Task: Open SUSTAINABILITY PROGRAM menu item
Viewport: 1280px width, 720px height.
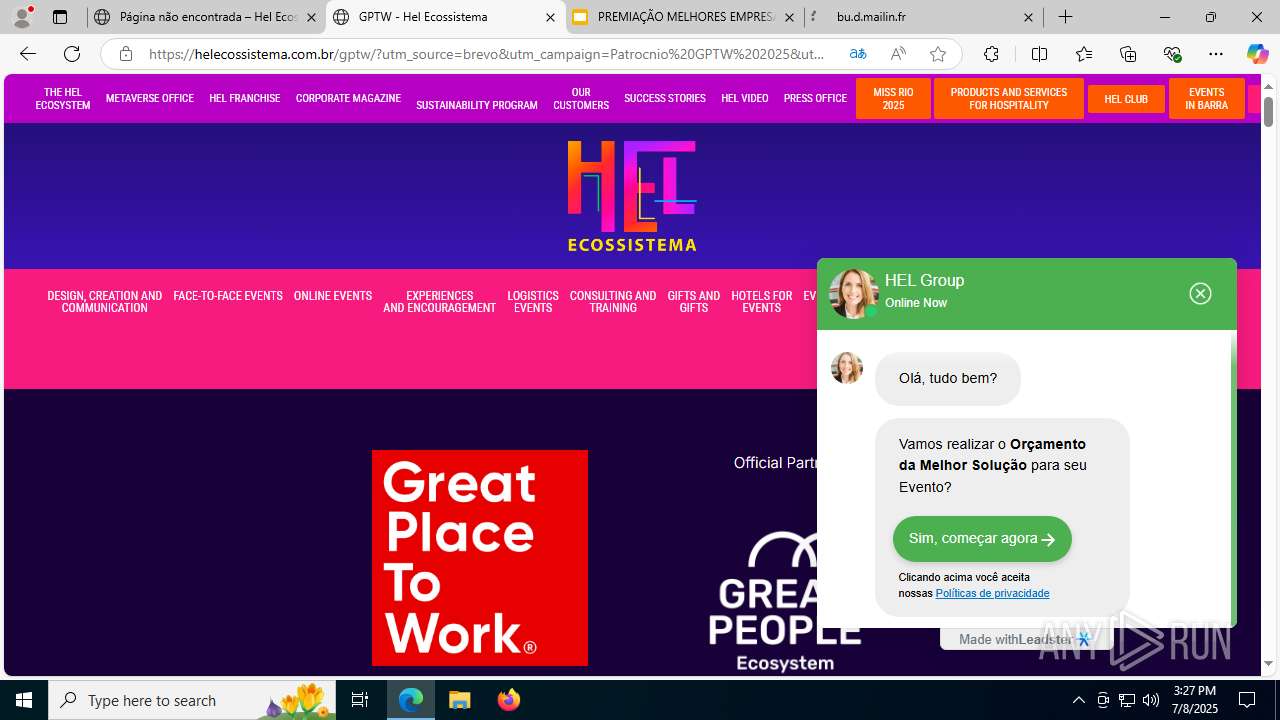Action: pos(477,105)
